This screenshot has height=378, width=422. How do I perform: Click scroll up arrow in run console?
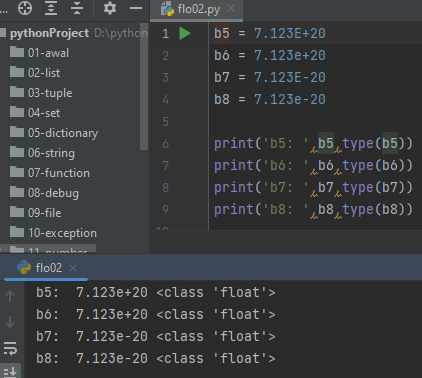10,296
